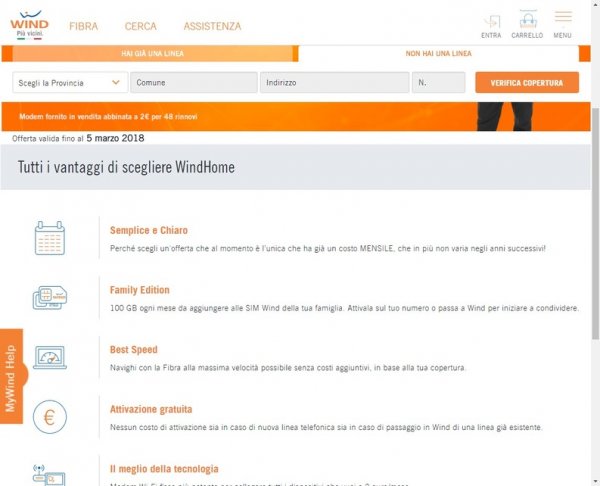Viewport: 600px width, 486px height.
Task: Click the euro coin icon beside Attivazione gratuita
Action: click(x=50, y=417)
